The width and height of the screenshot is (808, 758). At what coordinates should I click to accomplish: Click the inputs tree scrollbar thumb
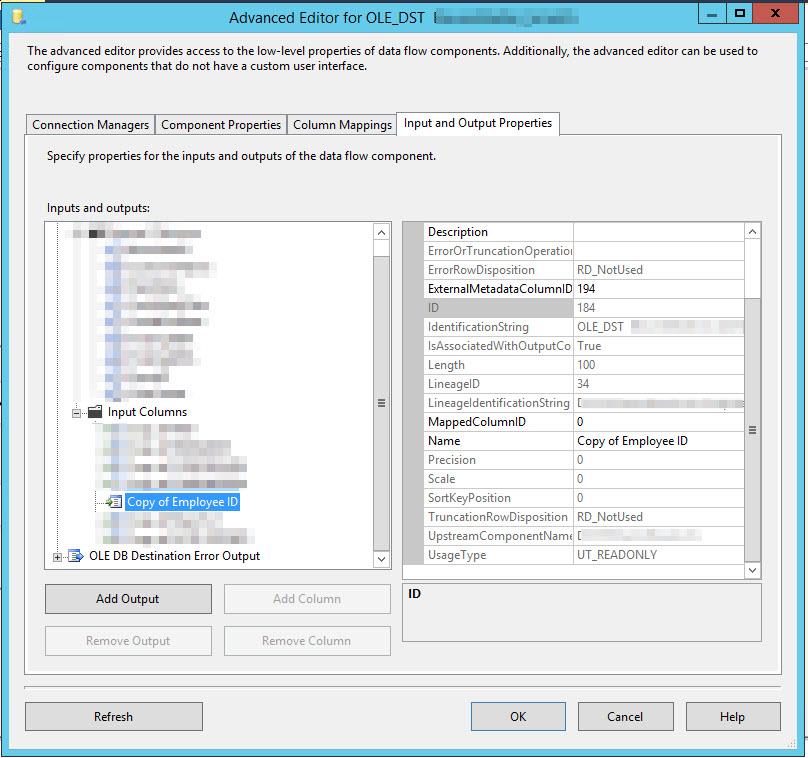tap(381, 403)
